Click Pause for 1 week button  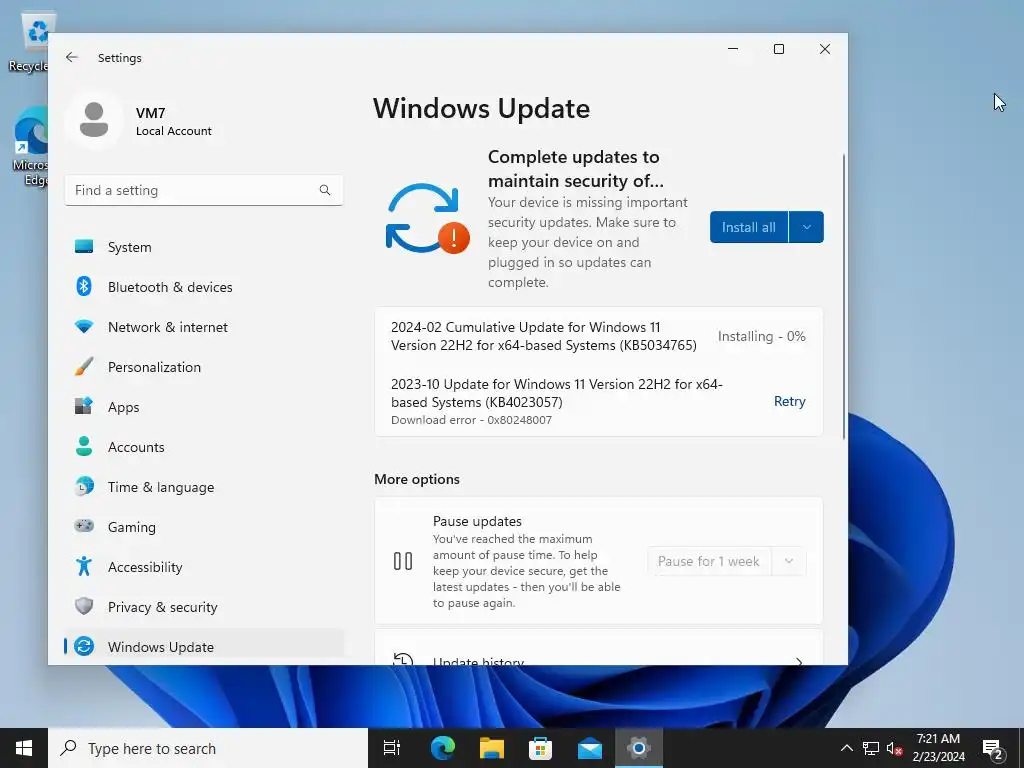pos(709,561)
